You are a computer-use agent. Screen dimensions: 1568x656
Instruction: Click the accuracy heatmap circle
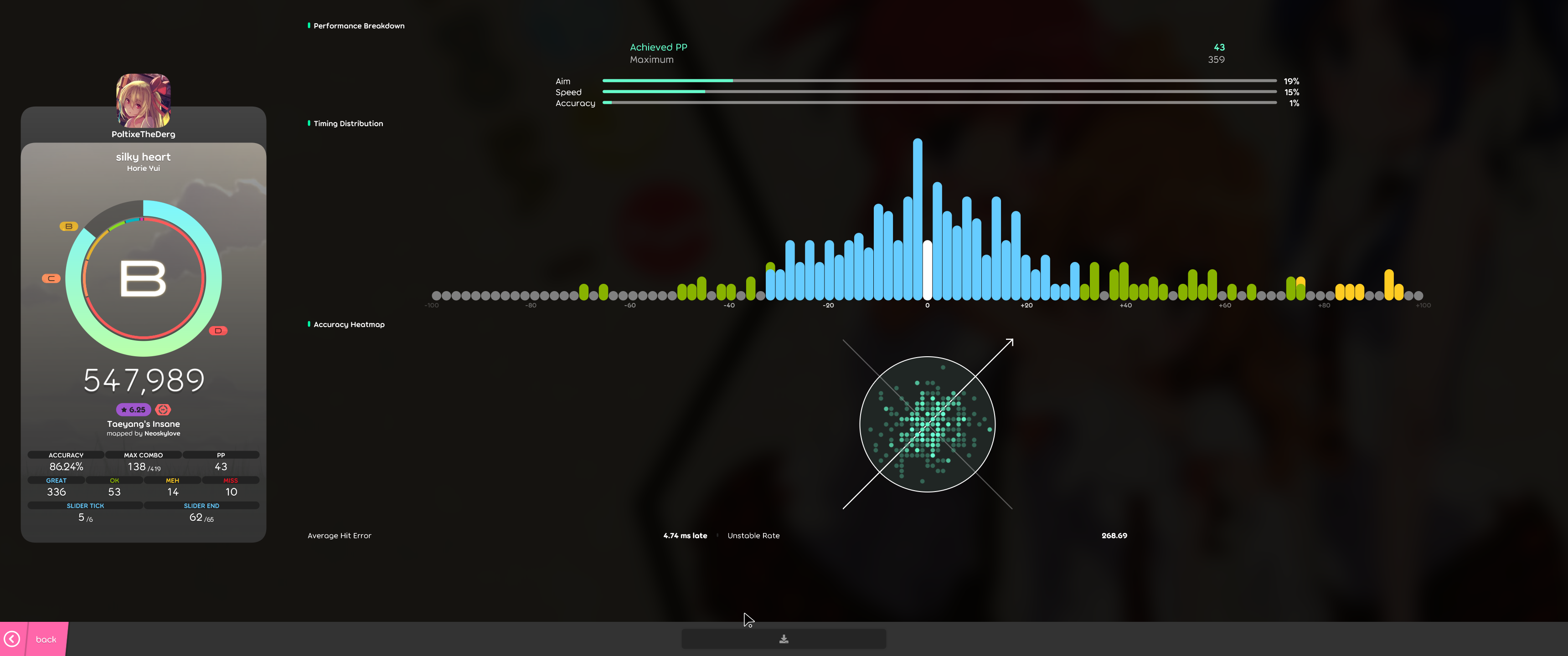click(x=927, y=424)
